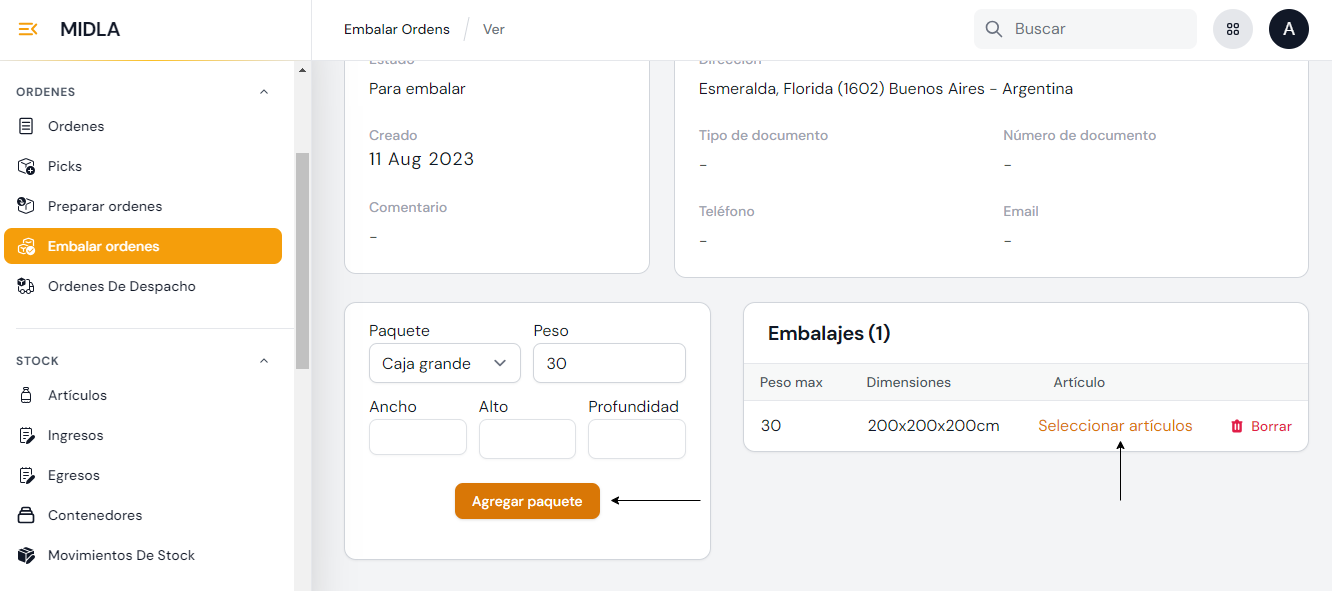Viewport: 1332px width, 591px height.
Task: Go to Movimientos De Stock
Action: [x=121, y=555]
